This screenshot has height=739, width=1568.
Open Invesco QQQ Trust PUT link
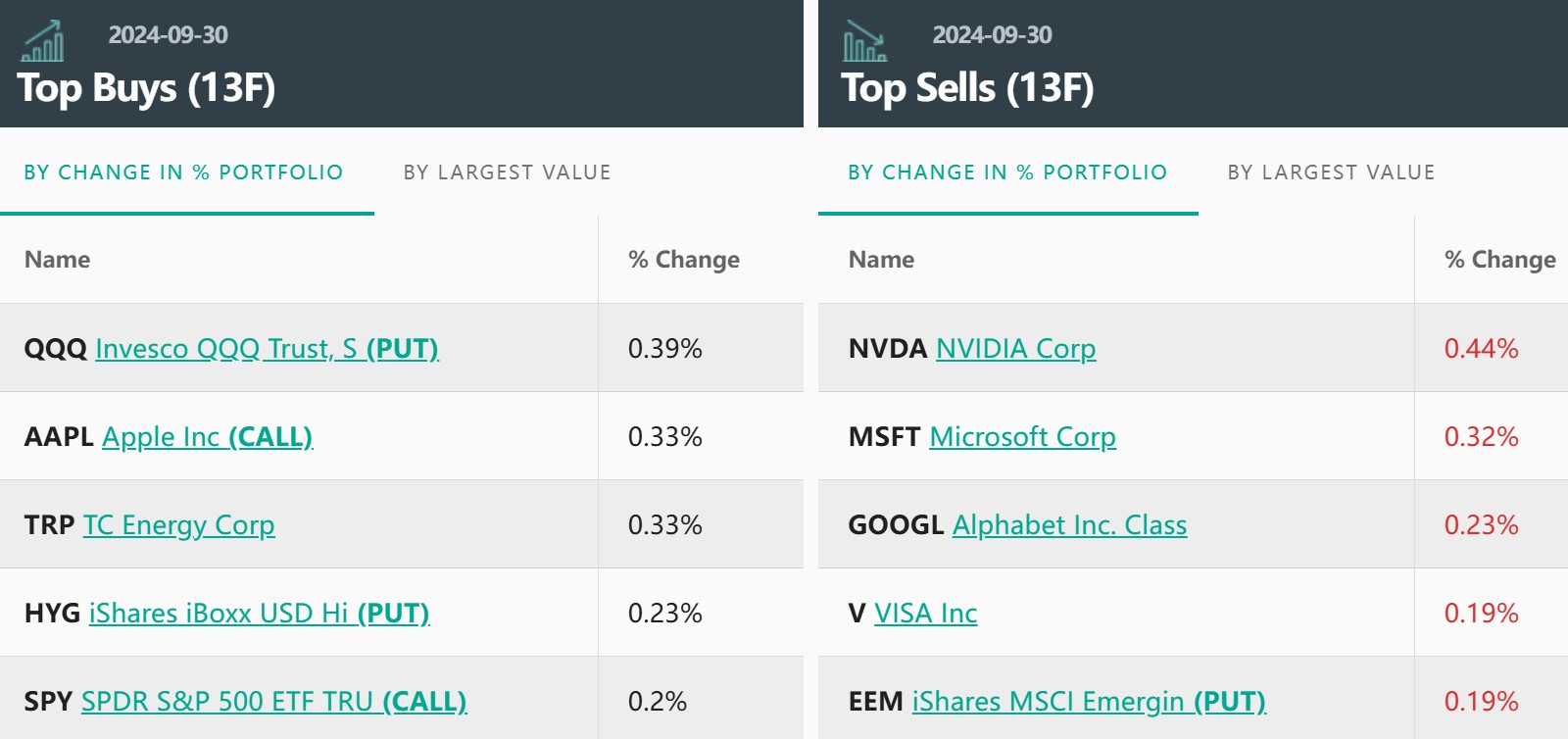(267, 349)
